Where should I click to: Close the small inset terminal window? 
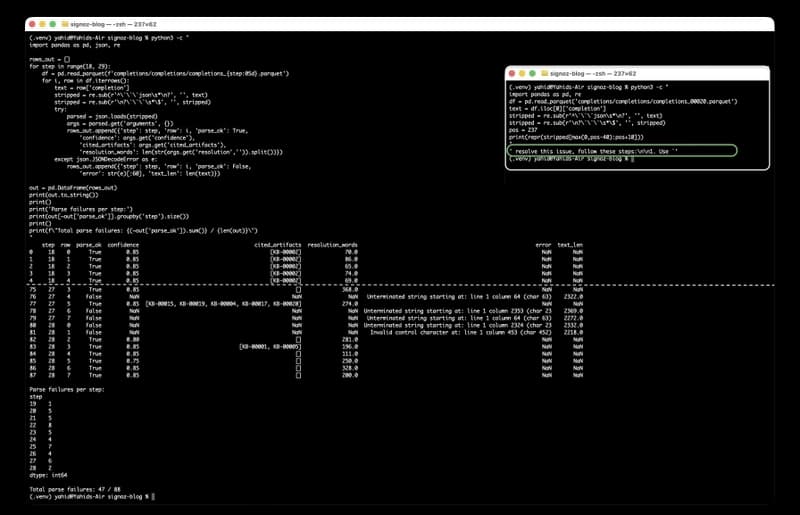[512, 73]
